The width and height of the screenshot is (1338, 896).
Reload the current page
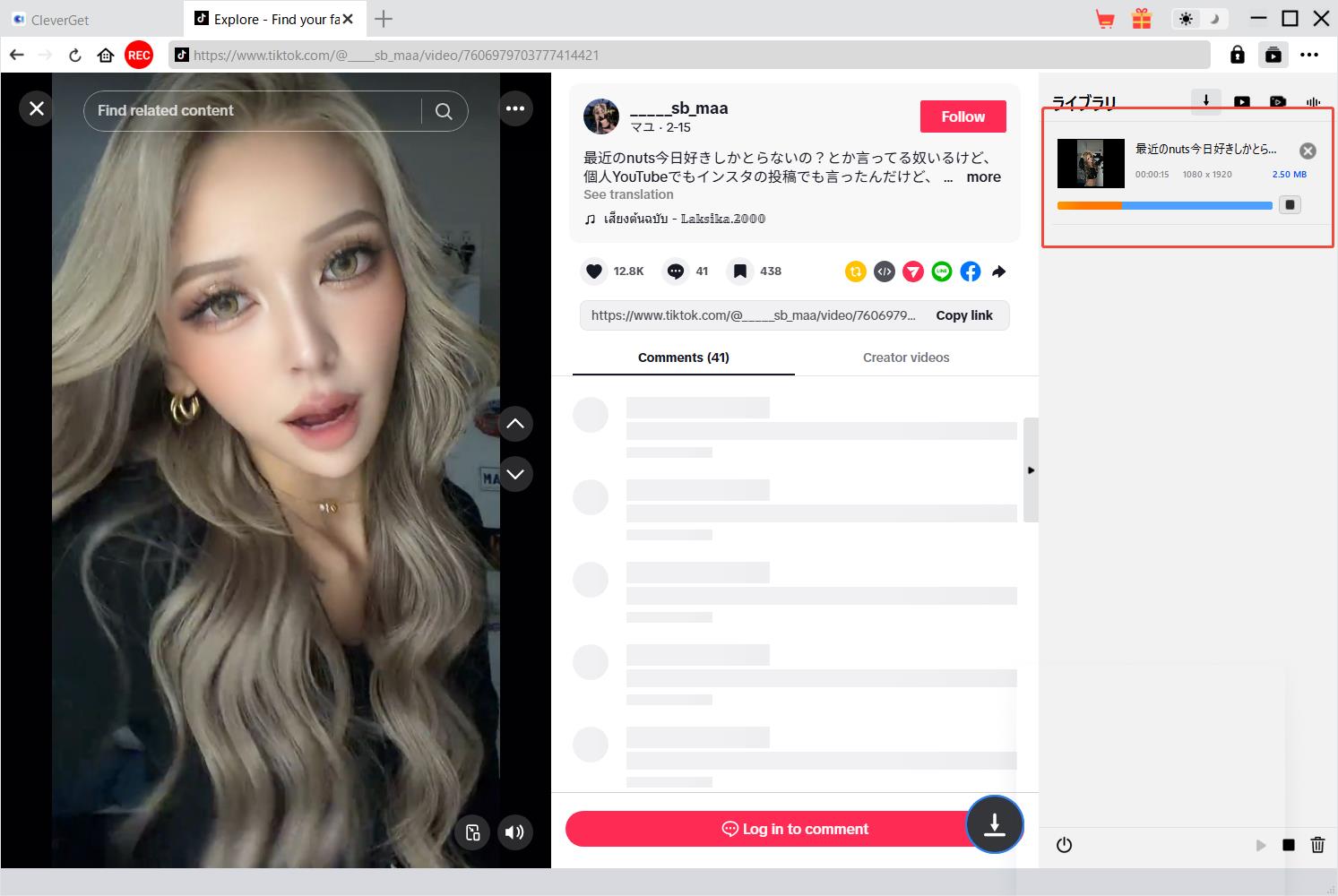pyautogui.click(x=75, y=56)
